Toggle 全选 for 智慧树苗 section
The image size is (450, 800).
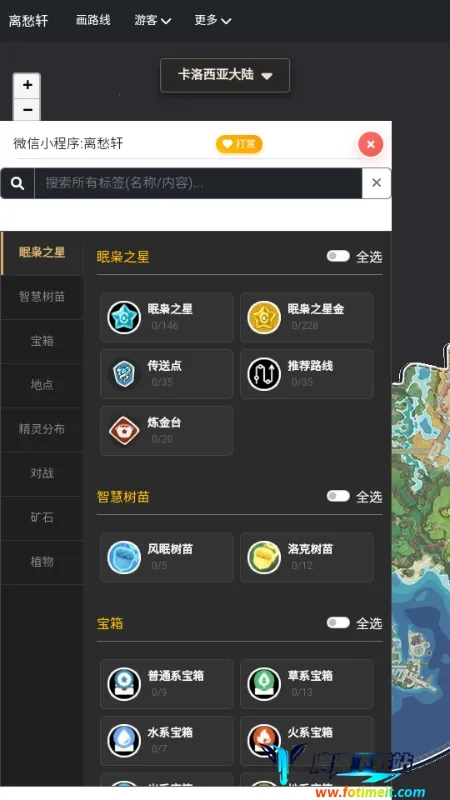click(x=338, y=496)
